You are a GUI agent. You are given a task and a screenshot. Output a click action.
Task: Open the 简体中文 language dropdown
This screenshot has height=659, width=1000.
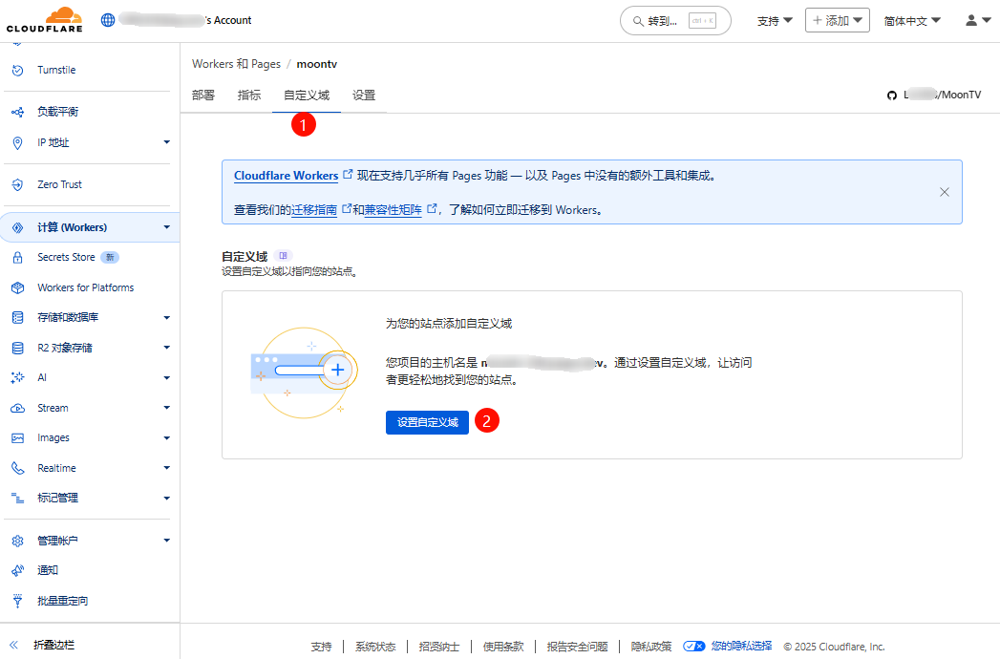912,20
